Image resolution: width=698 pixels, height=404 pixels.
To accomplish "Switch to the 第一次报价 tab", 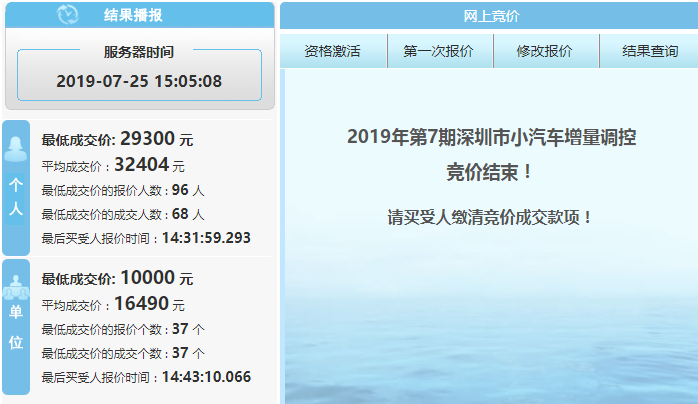I will click(440, 51).
